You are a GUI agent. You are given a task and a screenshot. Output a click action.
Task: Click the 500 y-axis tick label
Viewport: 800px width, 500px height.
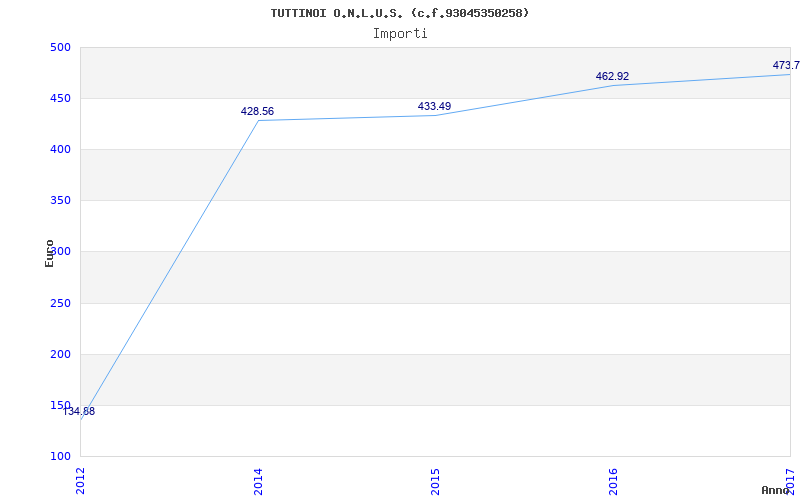(60, 47)
